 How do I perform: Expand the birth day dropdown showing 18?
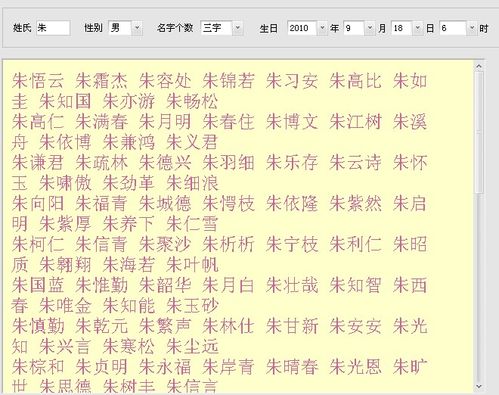click(418, 28)
